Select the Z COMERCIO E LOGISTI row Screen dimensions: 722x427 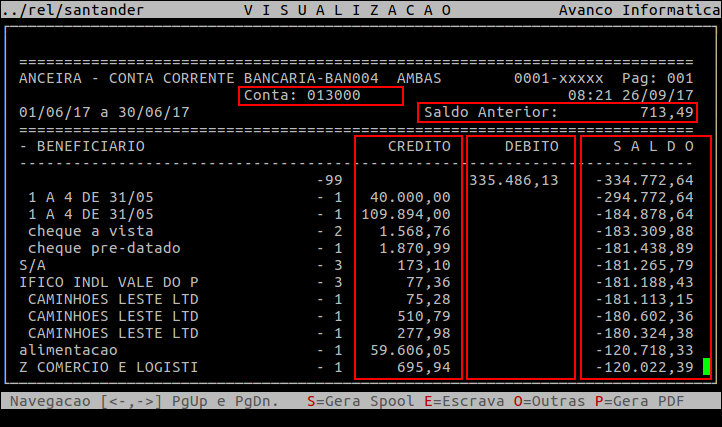108,367
